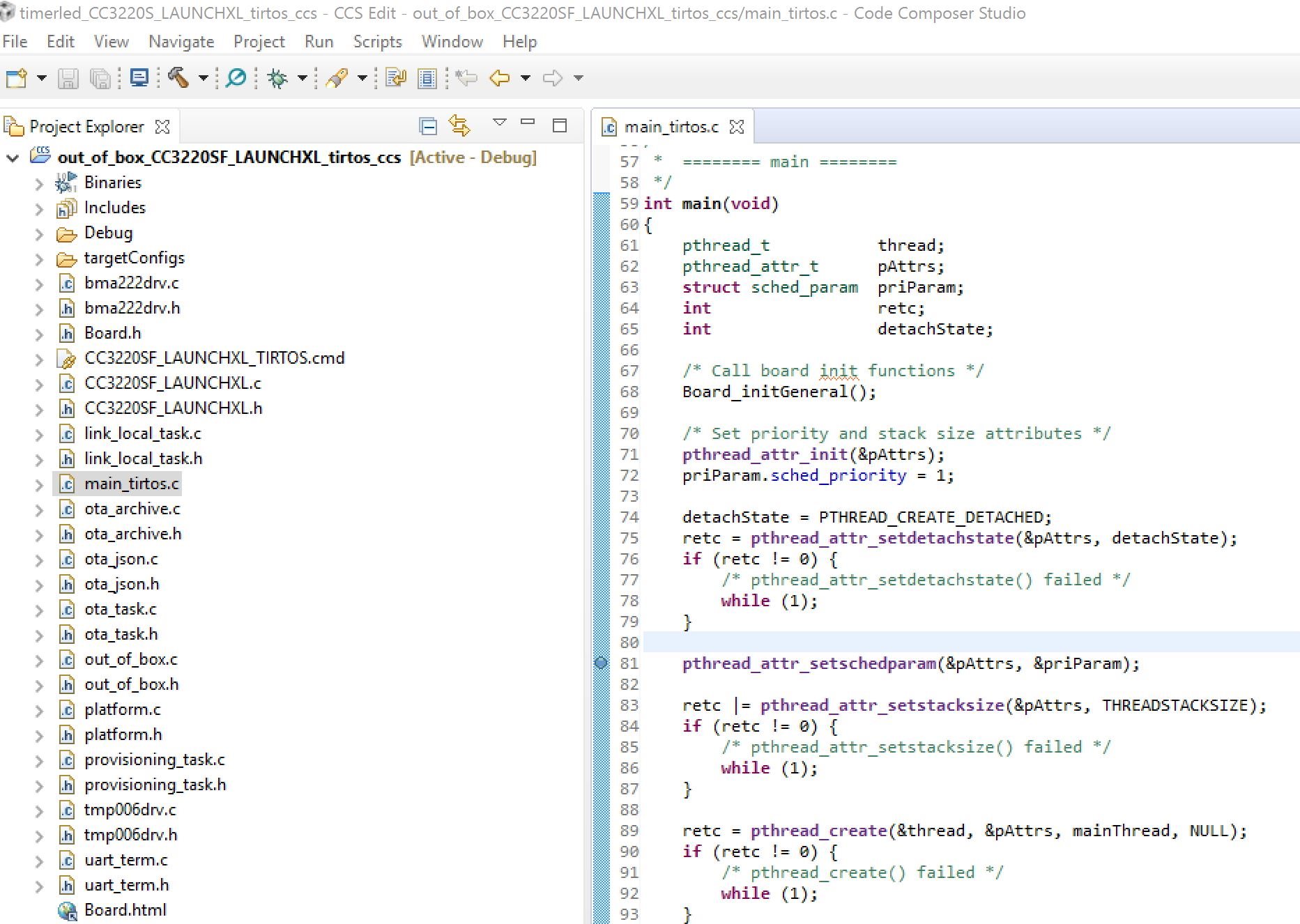Select the main_tirtos.c editor tab
The width and height of the screenshot is (1300, 924).
[x=671, y=127]
